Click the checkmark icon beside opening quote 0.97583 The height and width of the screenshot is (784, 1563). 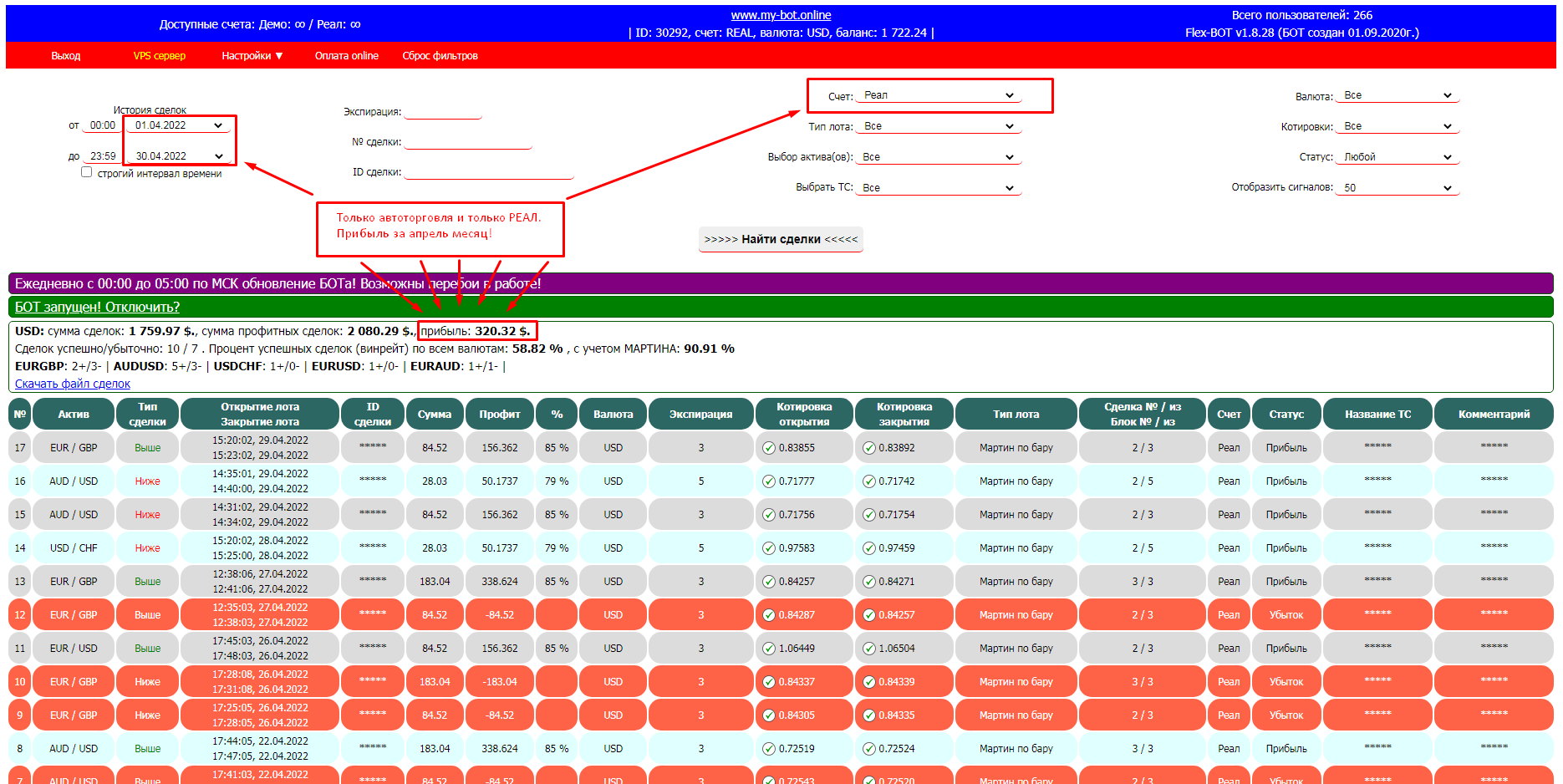click(769, 548)
